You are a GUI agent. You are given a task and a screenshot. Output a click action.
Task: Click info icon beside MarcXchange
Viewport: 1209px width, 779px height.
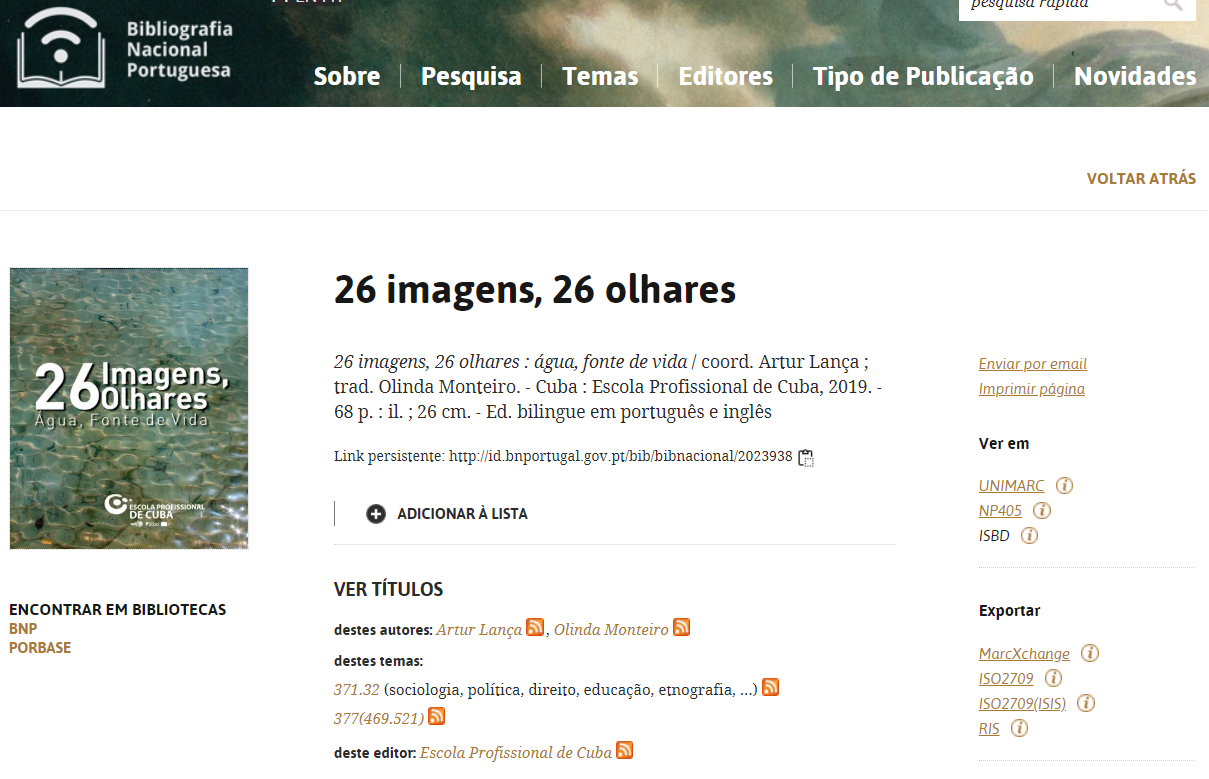point(1091,654)
